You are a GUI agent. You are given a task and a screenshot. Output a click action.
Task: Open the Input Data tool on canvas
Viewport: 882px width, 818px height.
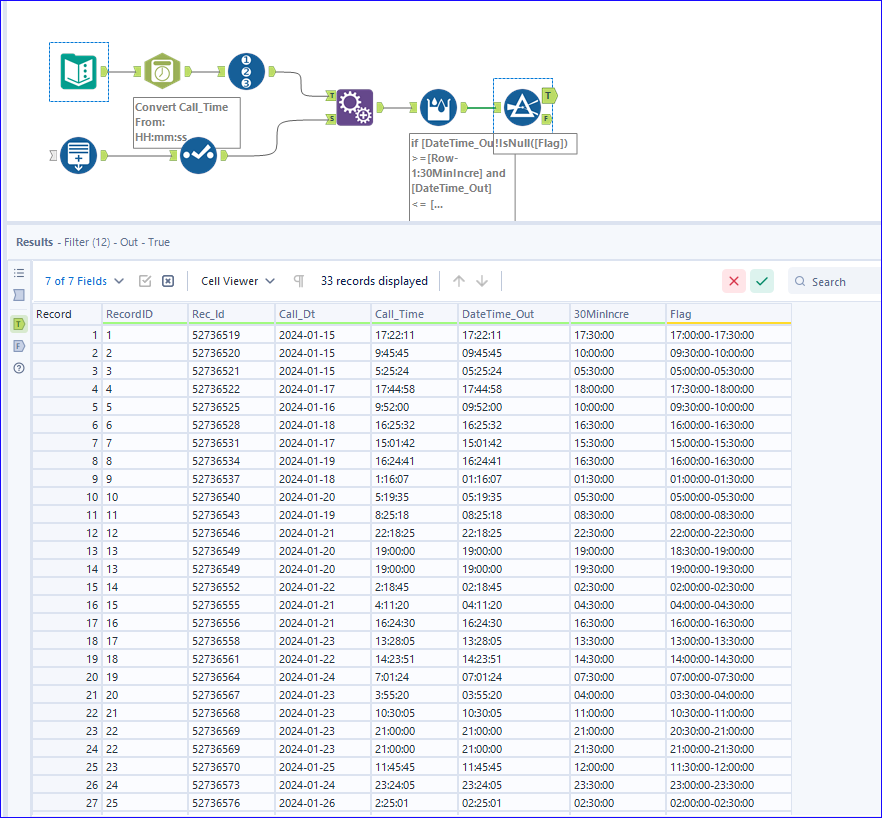[78, 70]
